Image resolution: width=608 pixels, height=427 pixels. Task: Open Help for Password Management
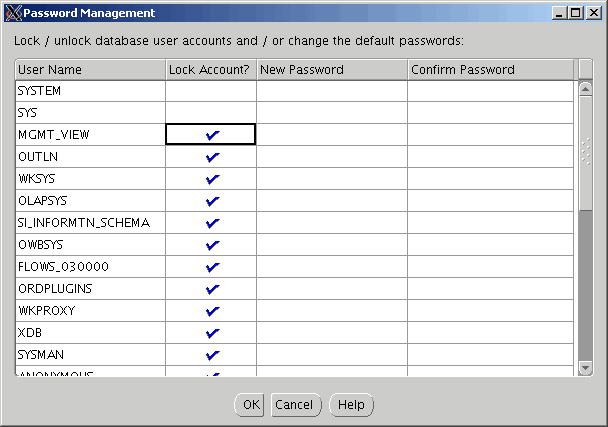click(x=351, y=405)
